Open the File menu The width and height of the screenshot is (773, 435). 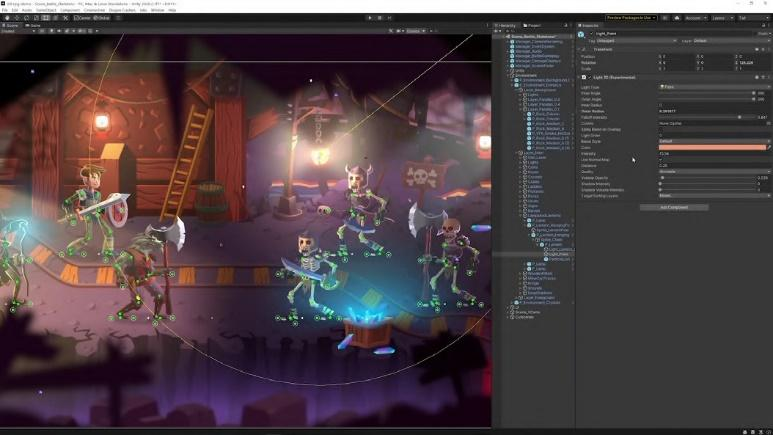point(4,10)
